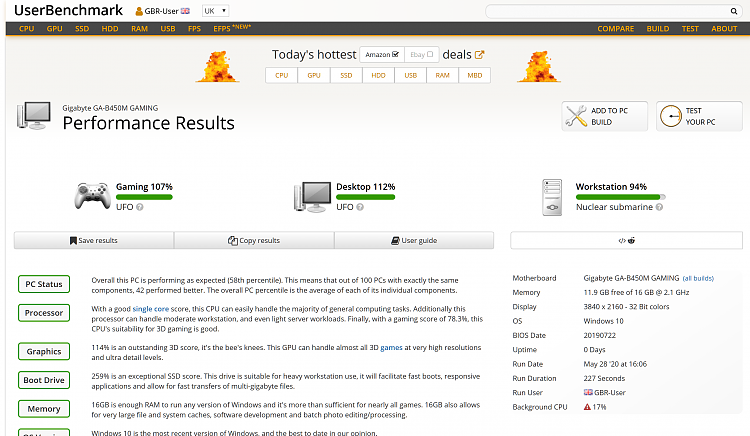The image size is (750, 436).
Task: Open the USB menu item
Action: pyautogui.click(x=167, y=29)
